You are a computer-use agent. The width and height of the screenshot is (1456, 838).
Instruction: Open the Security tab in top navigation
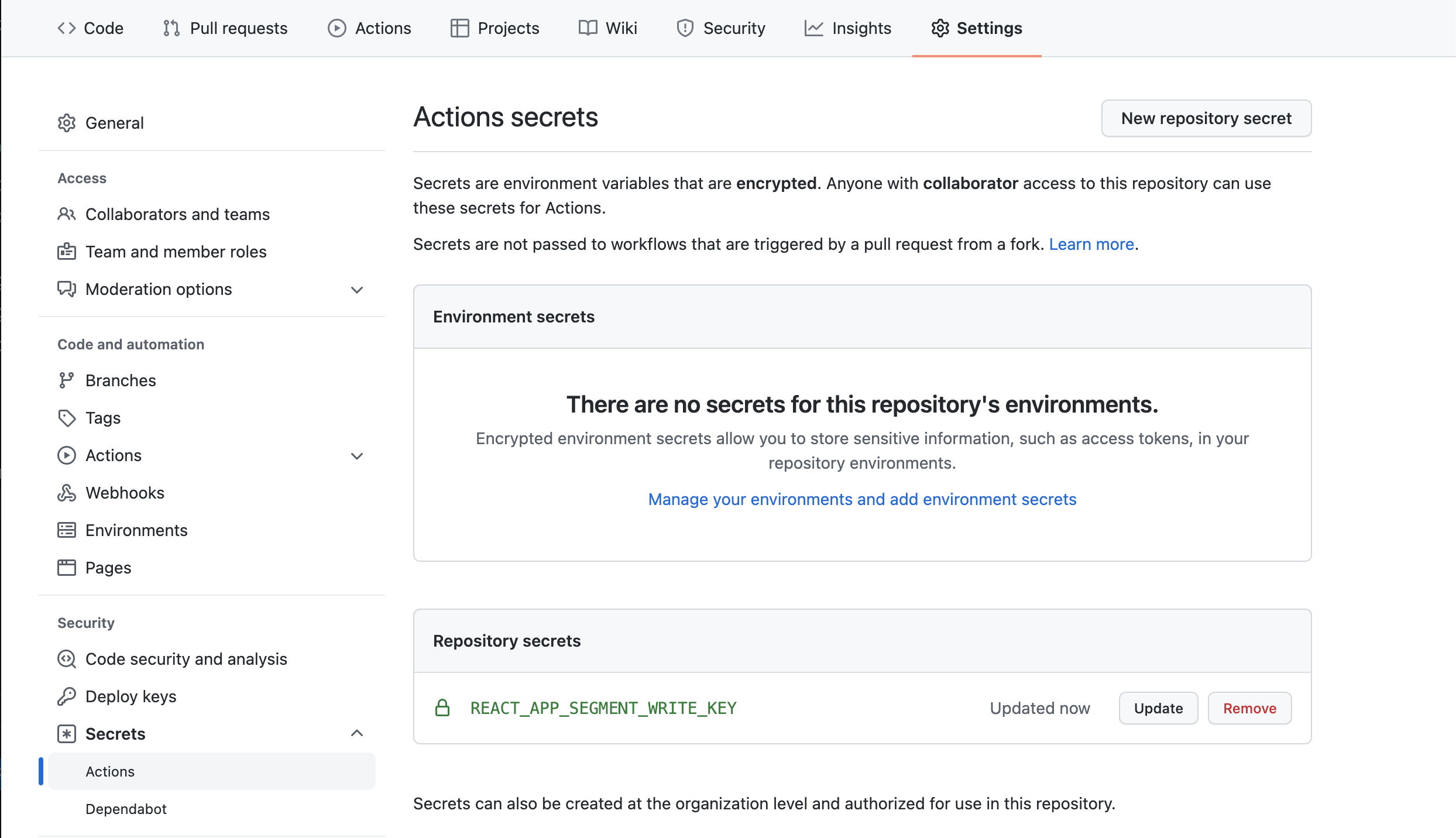(x=721, y=28)
